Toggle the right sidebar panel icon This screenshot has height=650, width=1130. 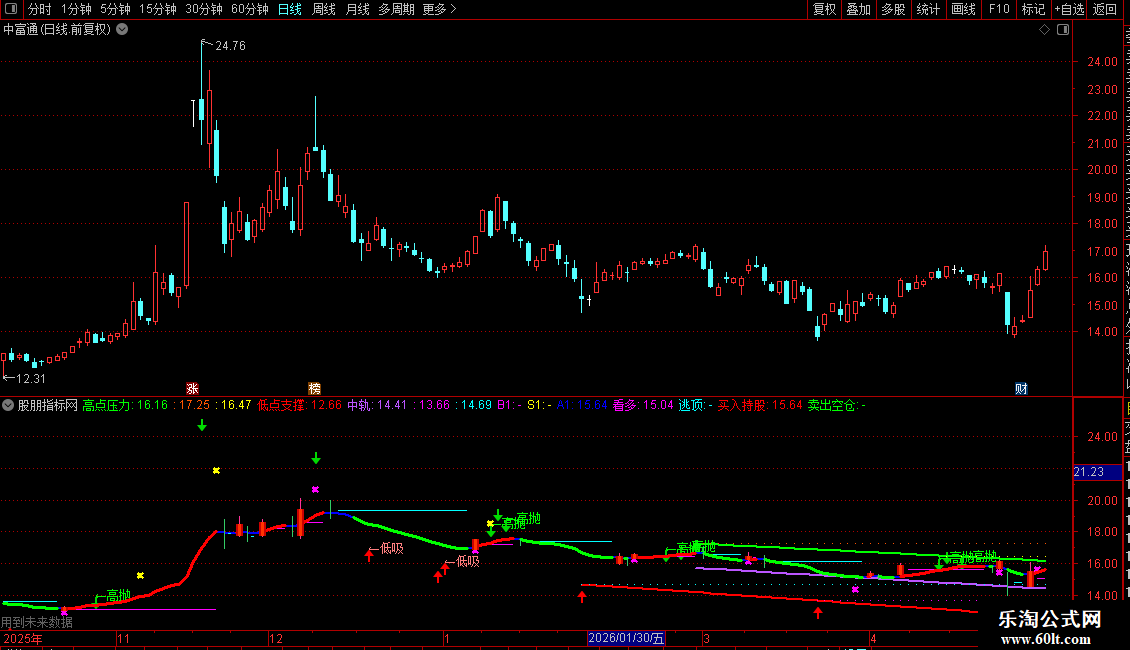tap(1063, 30)
